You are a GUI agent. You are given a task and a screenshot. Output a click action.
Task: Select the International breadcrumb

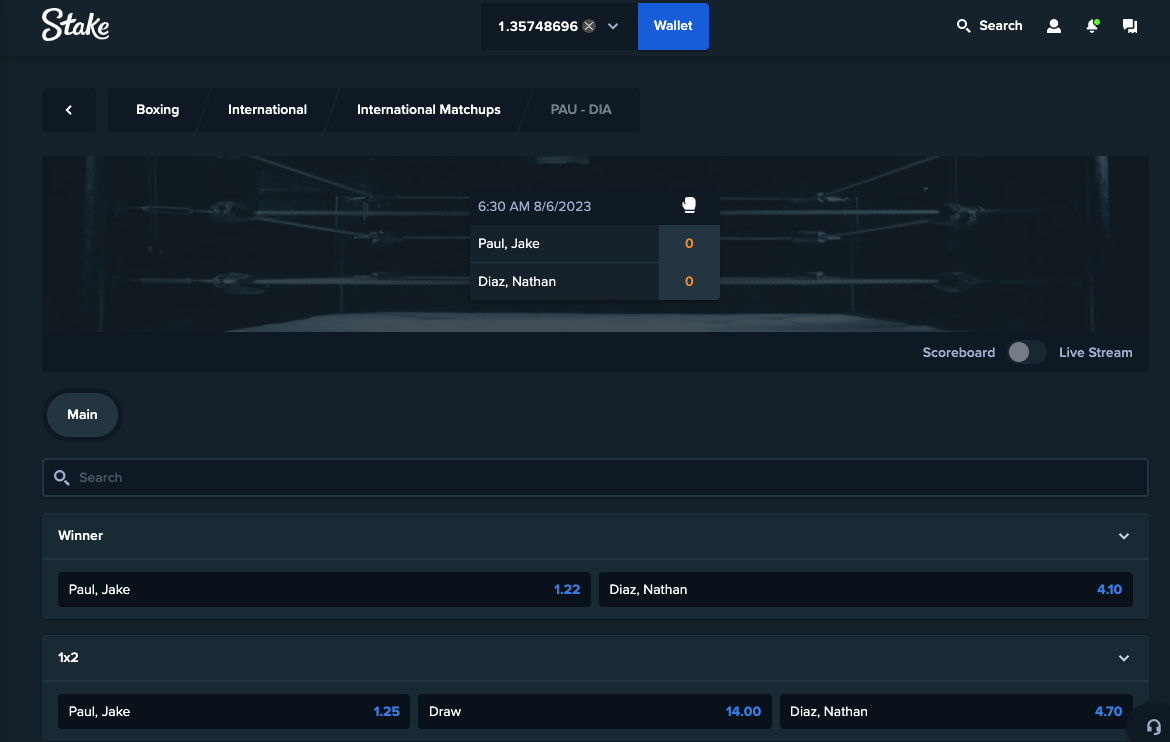tap(267, 110)
